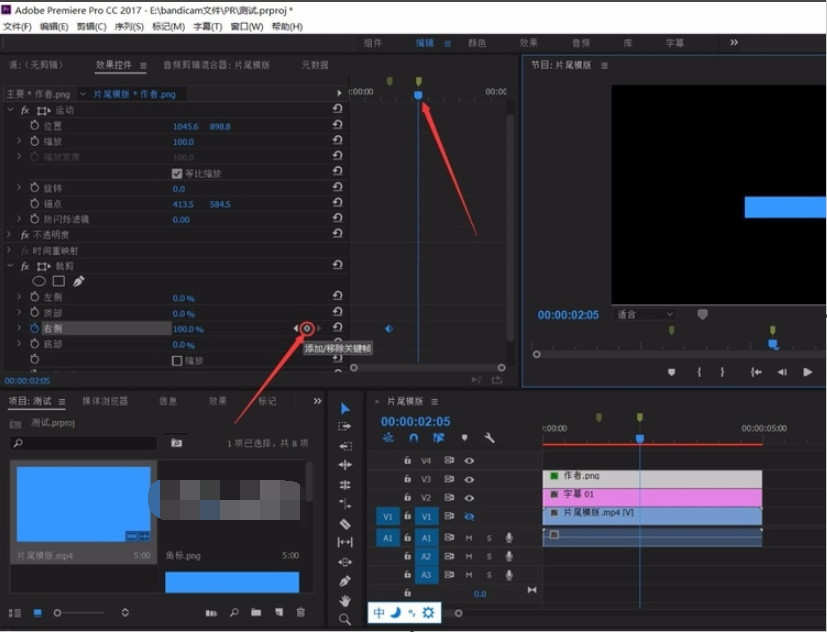Select the Selection tool arrow

pos(345,408)
